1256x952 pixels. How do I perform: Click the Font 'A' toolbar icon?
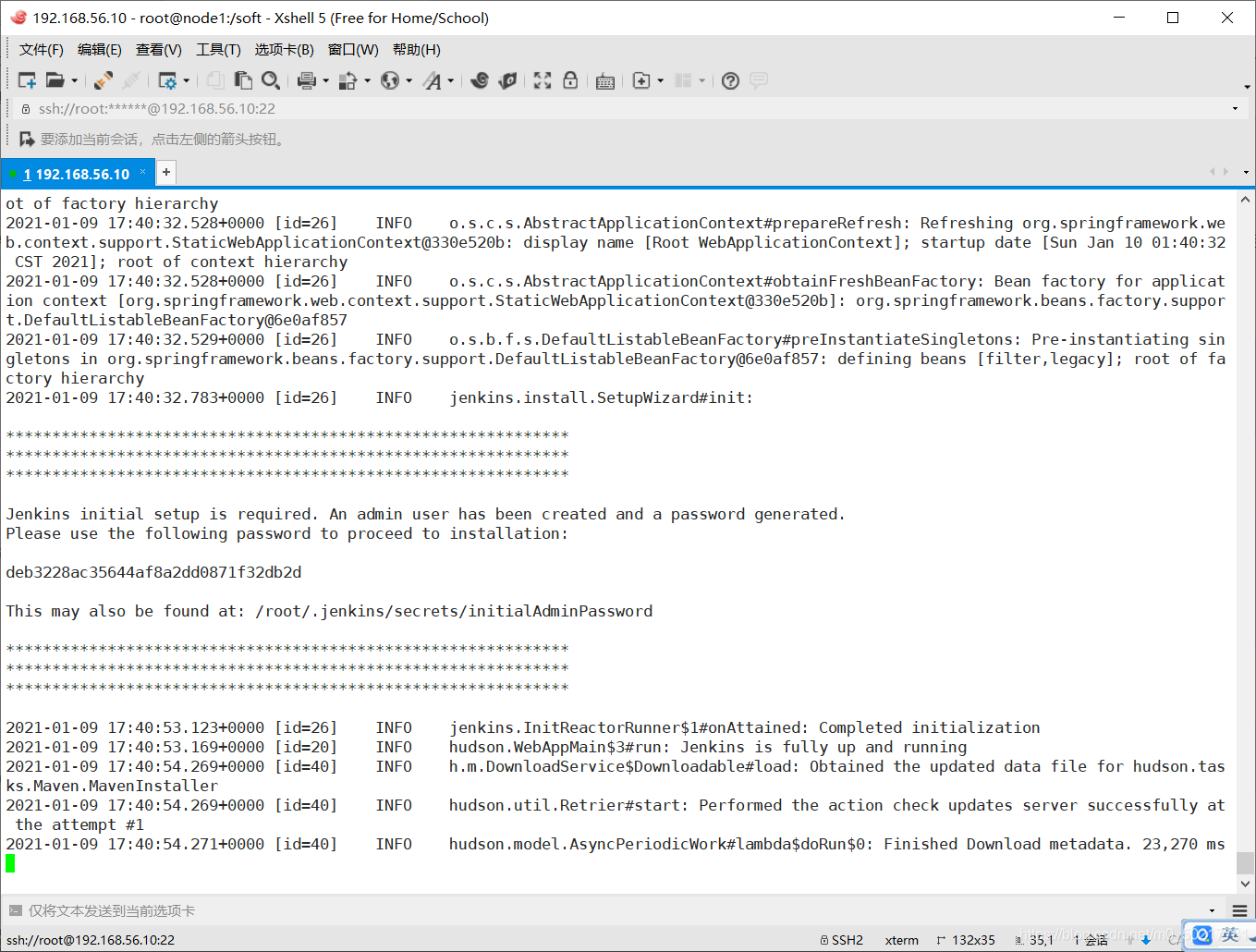tap(432, 81)
